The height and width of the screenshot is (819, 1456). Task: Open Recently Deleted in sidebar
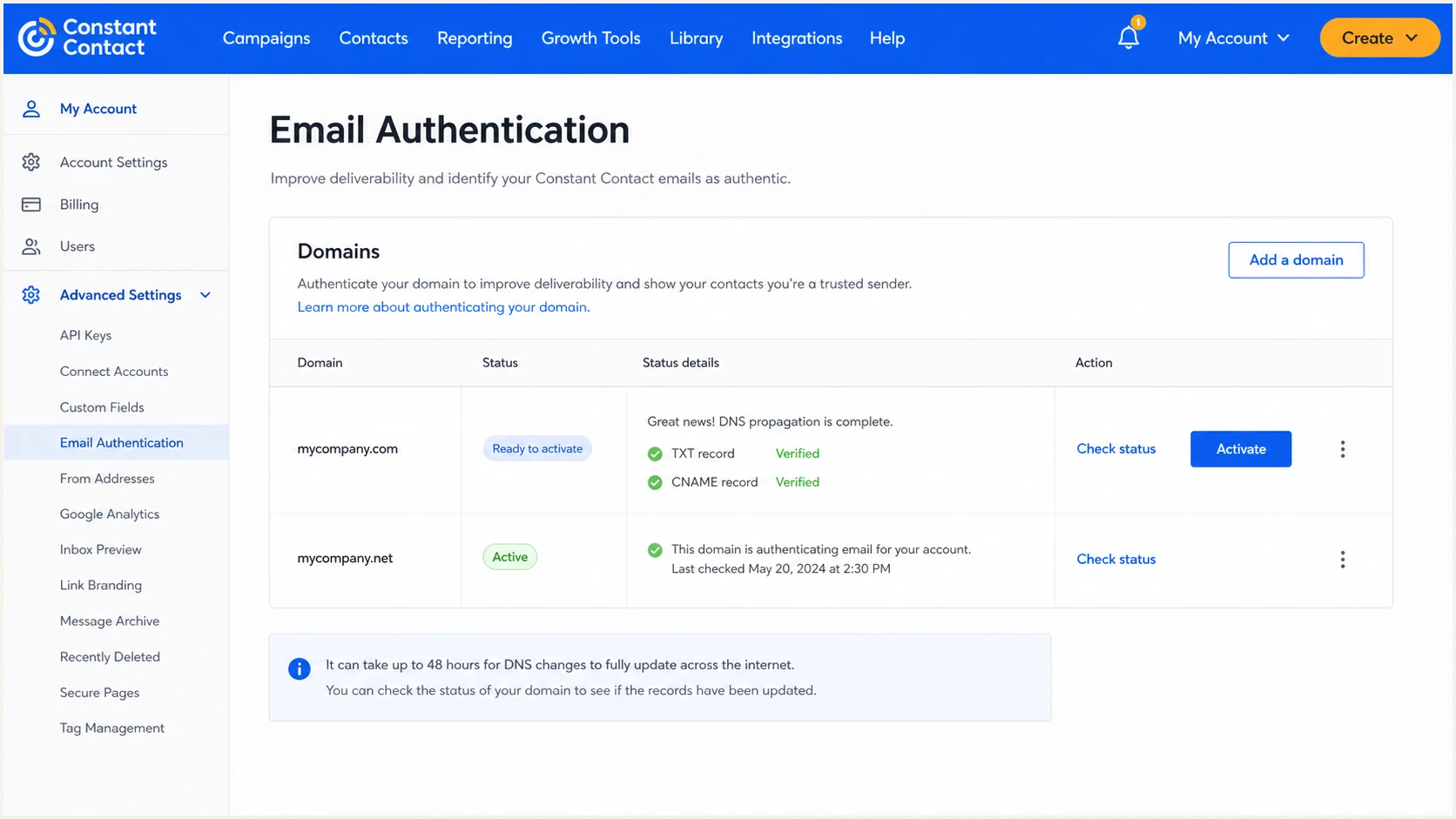point(110,657)
